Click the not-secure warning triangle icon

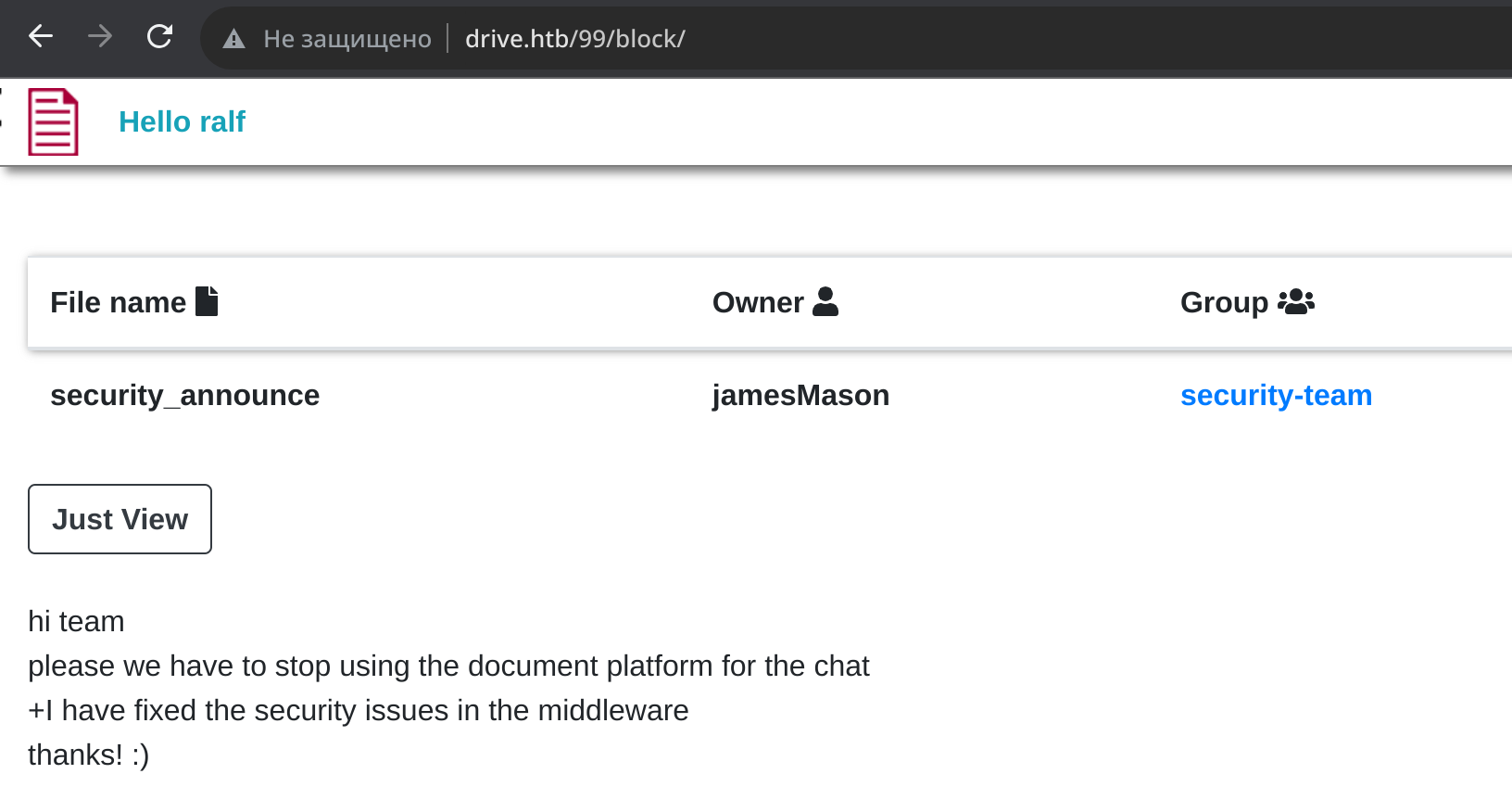[233, 39]
